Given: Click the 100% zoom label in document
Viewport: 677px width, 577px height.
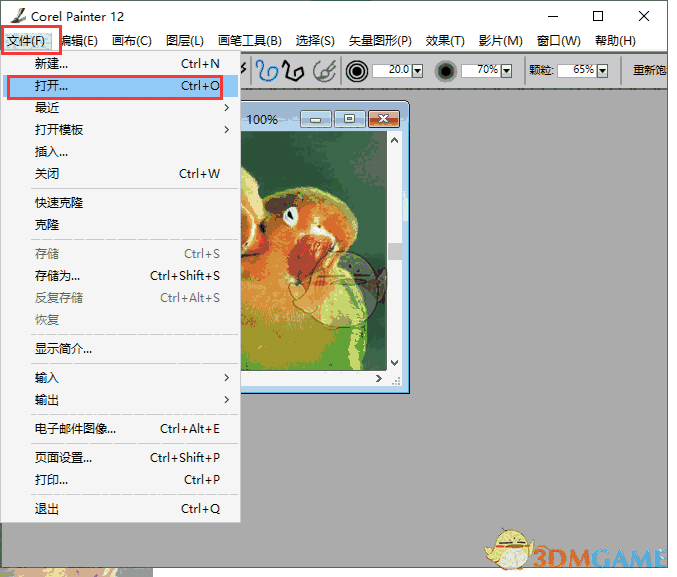Looking at the screenshot, I should [x=262, y=120].
